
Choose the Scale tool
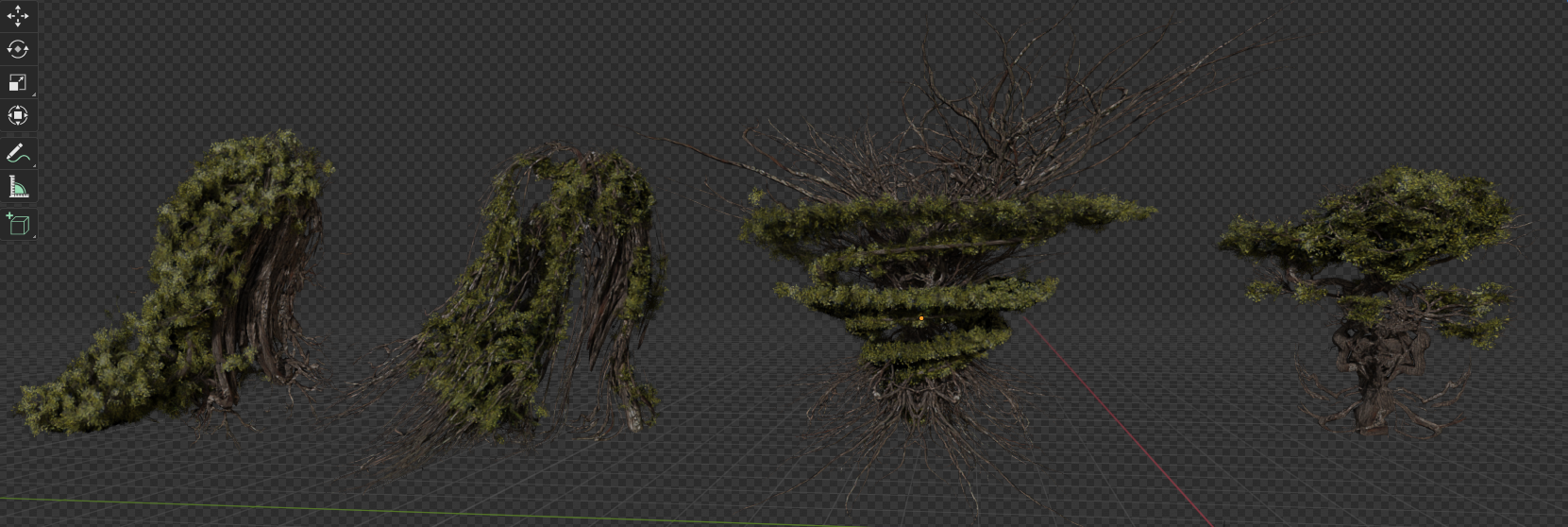click(18, 83)
